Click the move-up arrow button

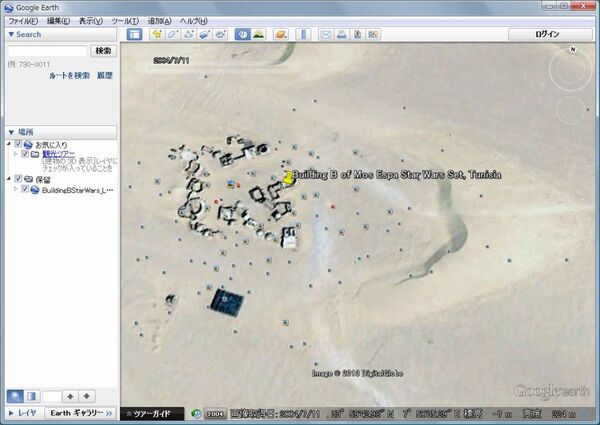point(70,396)
